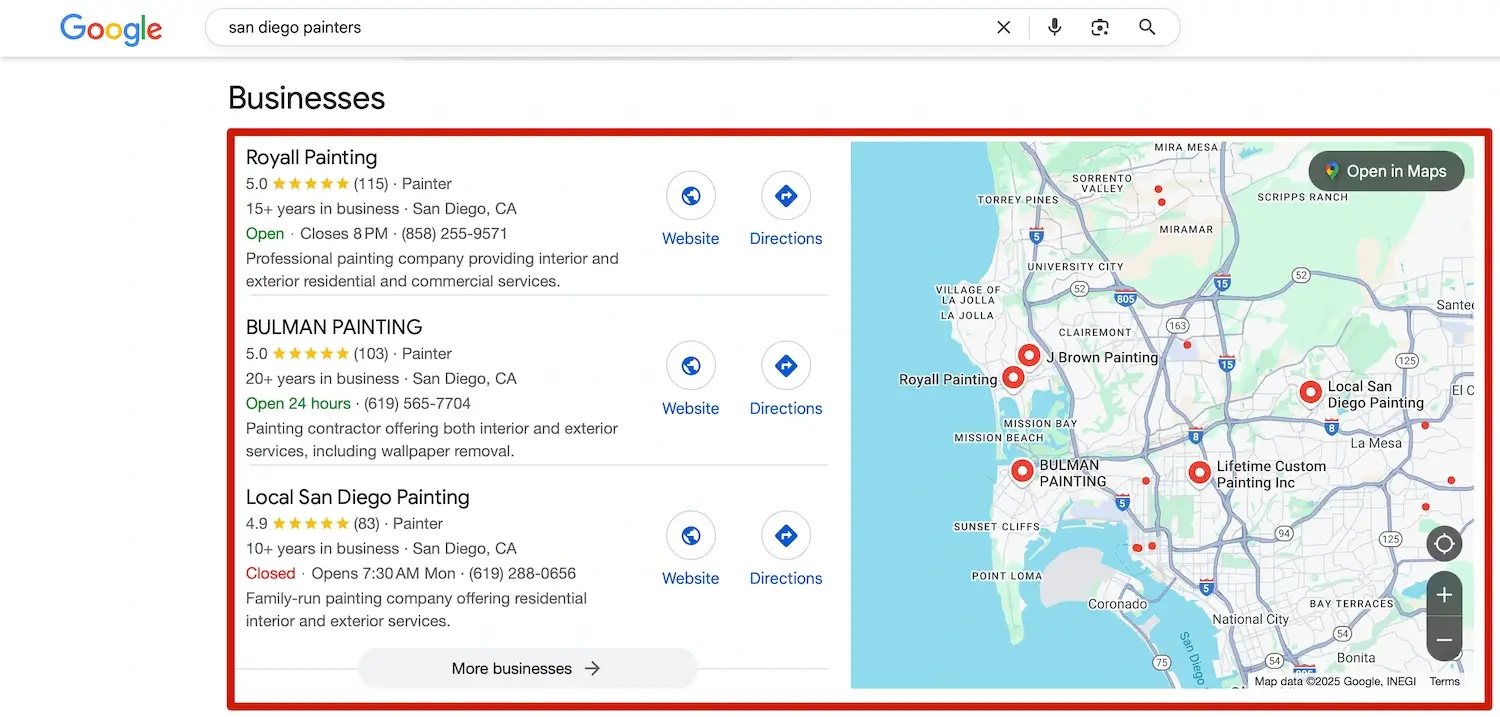Image resolution: width=1500 pixels, height=717 pixels.
Task: Click BULMAN phone number (619) 565-7704
Action: pos(417,403)
